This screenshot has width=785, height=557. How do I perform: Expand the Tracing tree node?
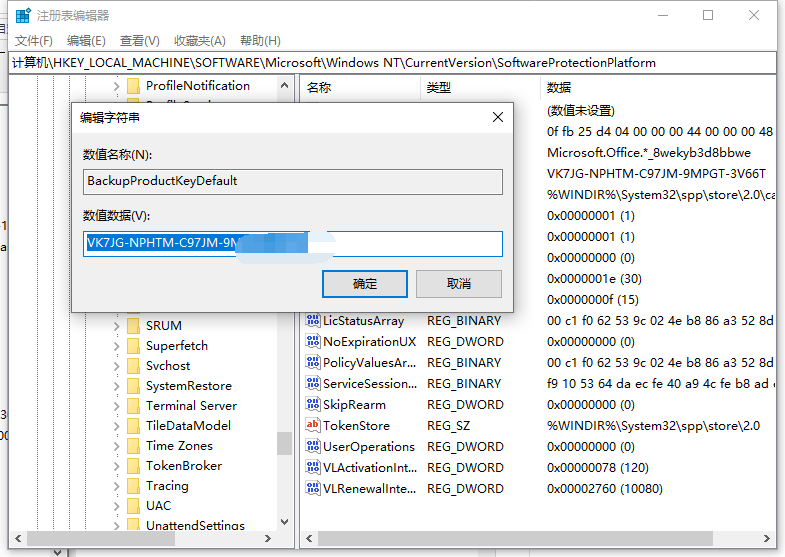pyautogui.click(x=117, y=486)
